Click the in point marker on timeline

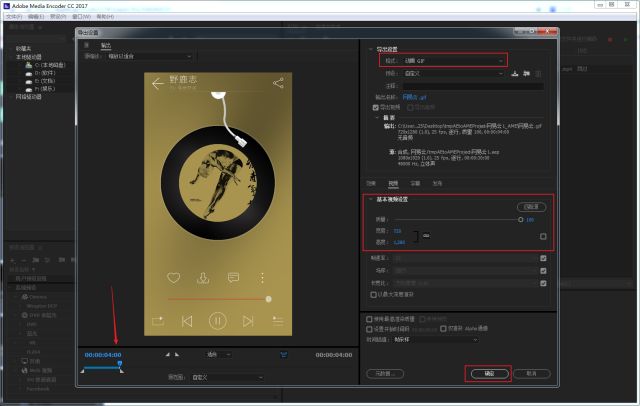82,371
